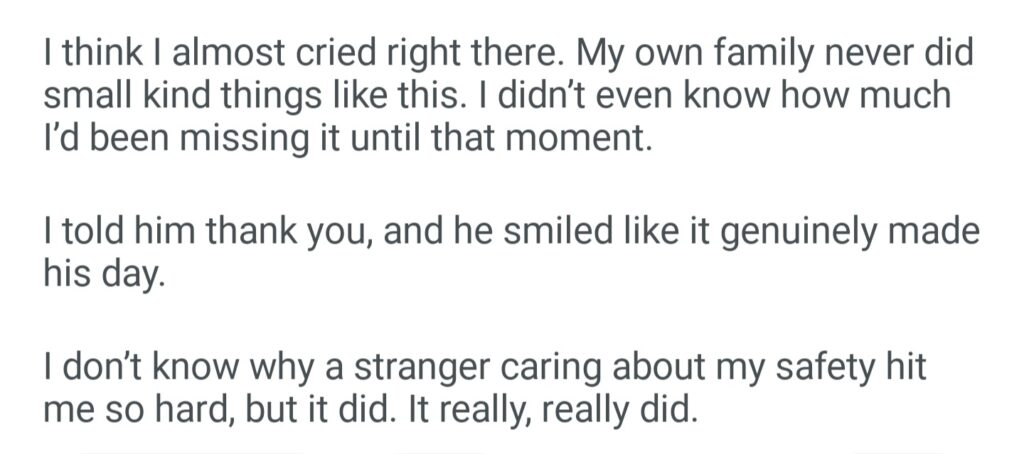This screenshot has height=454, width=1024.
Task: Click the word "cried" in first paragraph
Action: click(285, 51)
